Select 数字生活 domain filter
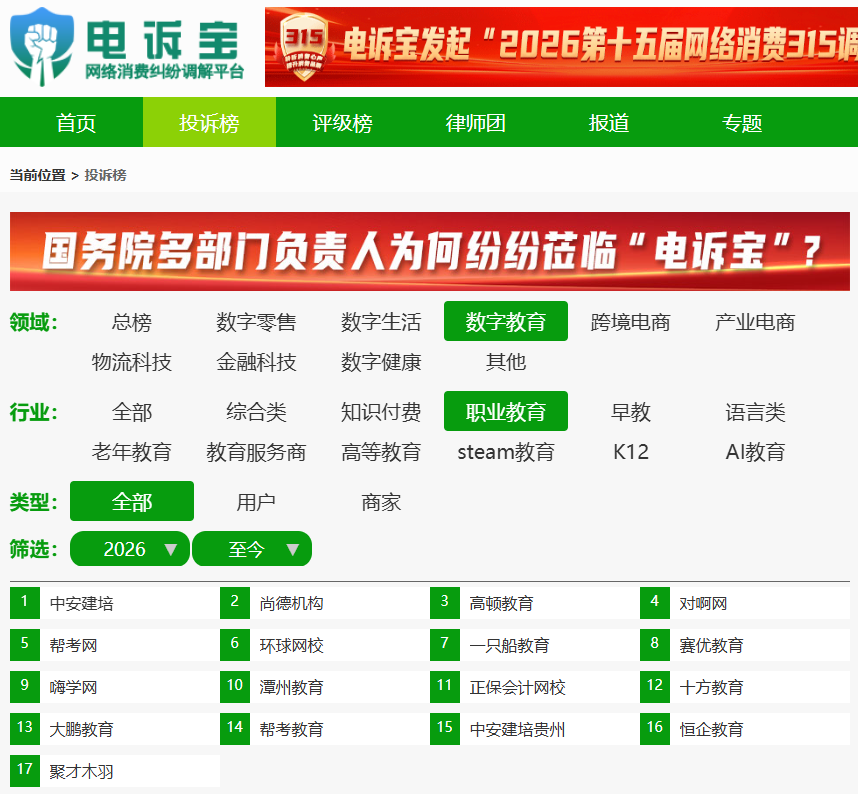Image resolution: width=858 pixels, height=794 pixels. [x=381, y=322]
